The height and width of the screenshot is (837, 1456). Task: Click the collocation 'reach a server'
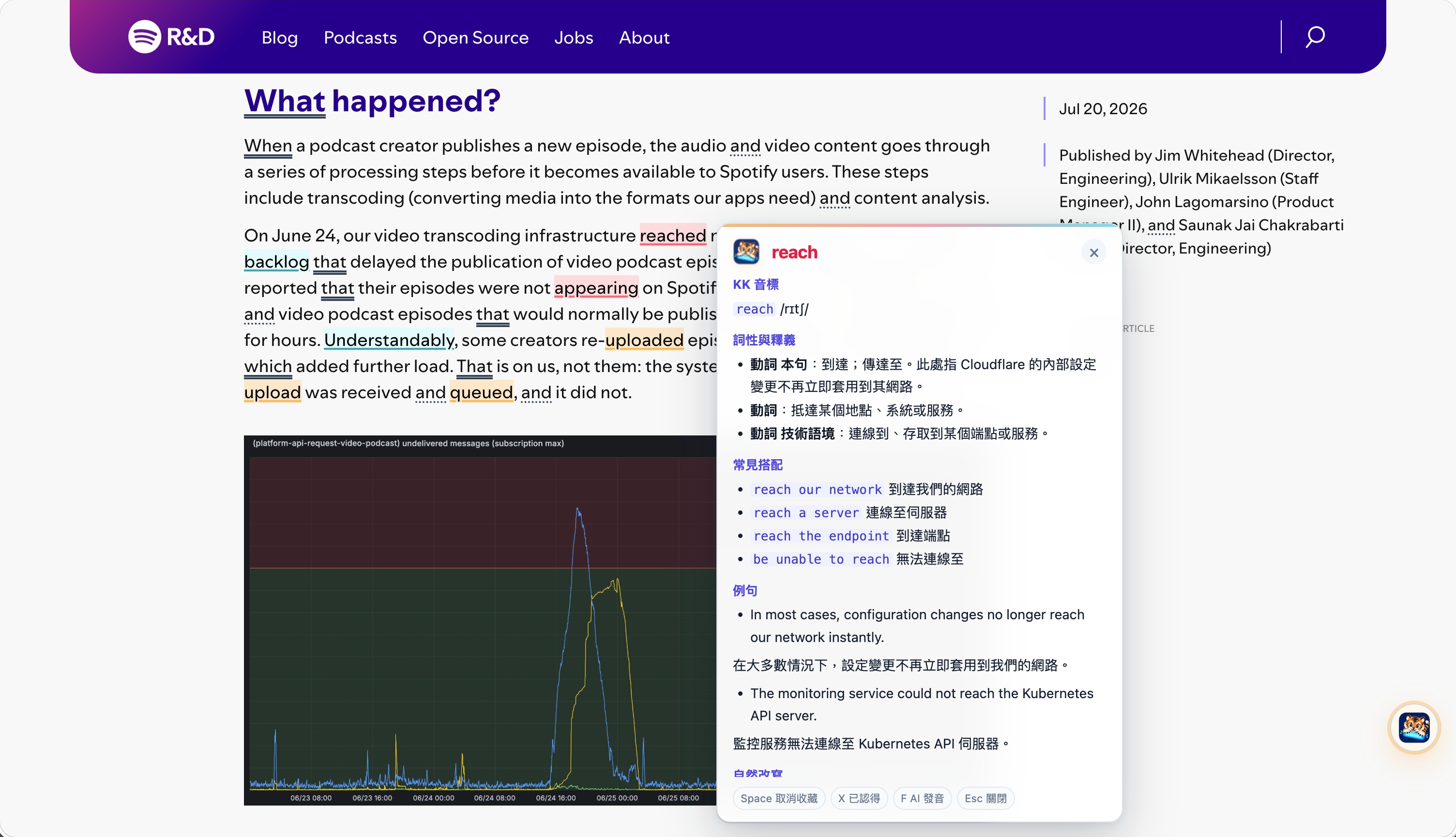click(806, 512)
